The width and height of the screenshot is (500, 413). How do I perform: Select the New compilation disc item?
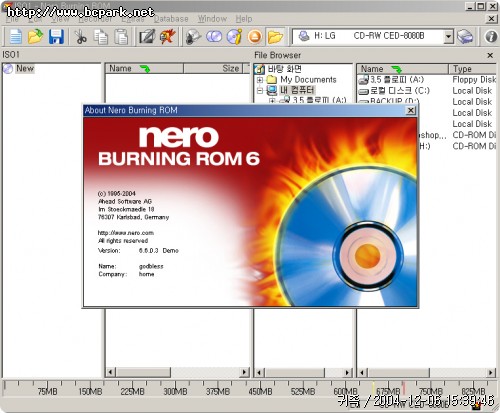pyautogui.click(x=19, y=68)
